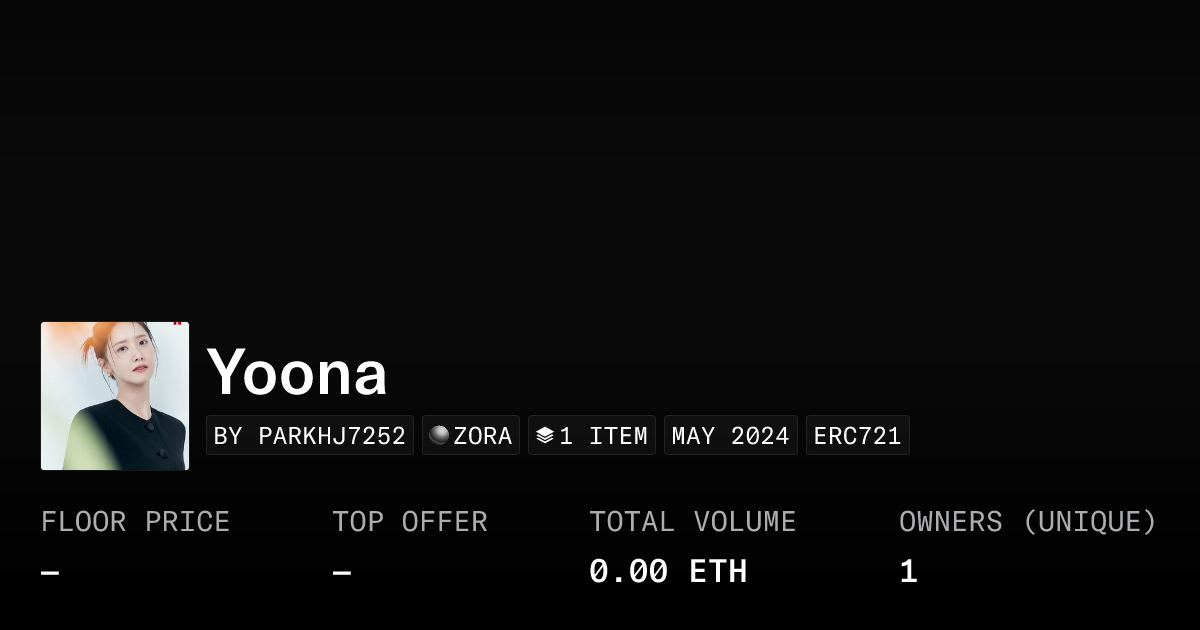This screenshot has width=1200, height=630.
Task: Click the dash under Top Offer
Action: tap(341, 571)
